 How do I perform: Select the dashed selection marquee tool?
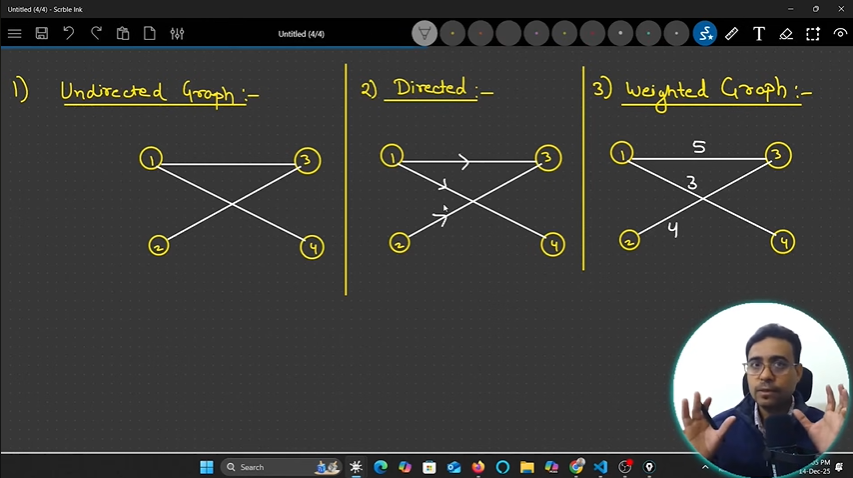click(x=813, y=34)
